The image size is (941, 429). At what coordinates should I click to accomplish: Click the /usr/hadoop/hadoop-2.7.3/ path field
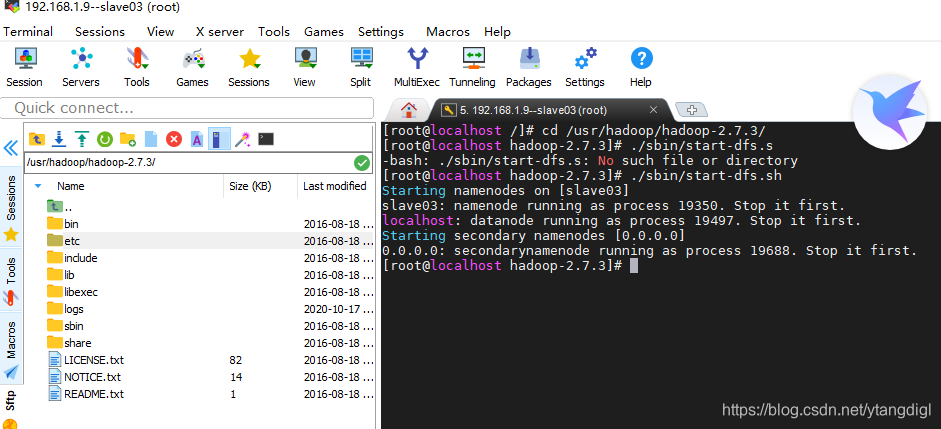point(188,163)
